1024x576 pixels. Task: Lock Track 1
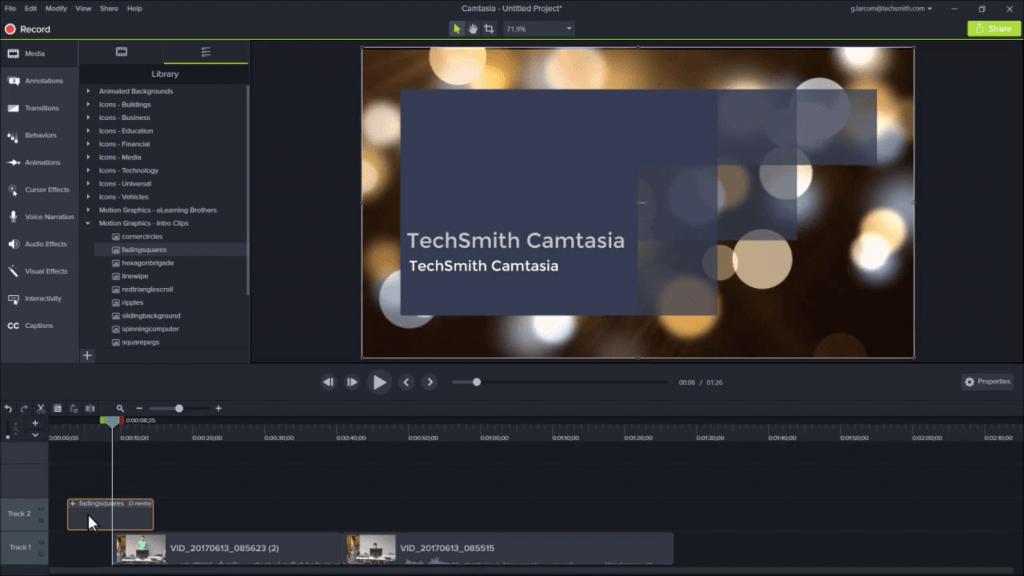(41, 554)
